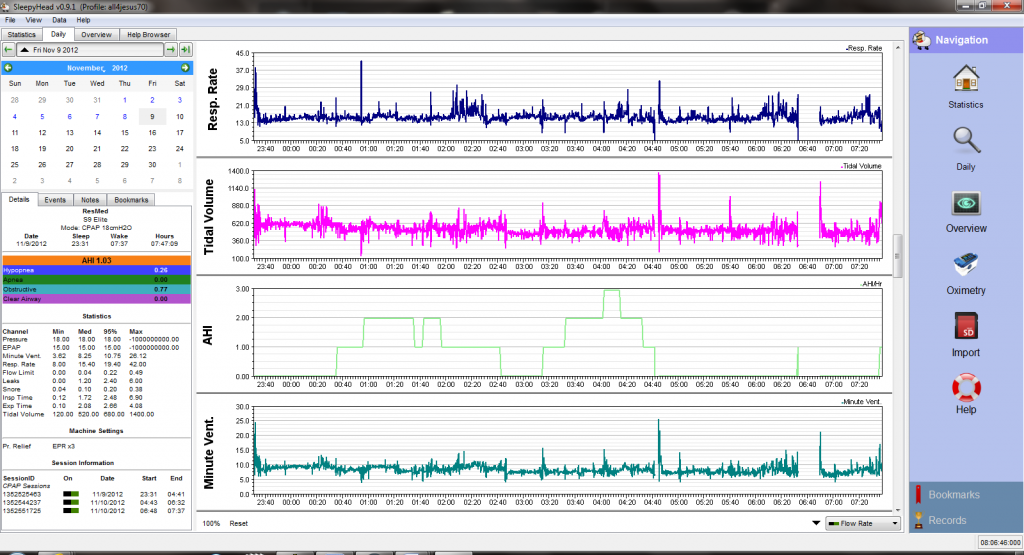Select November 5 in the calendar
1024x555 pixels.
click(x=42, y=116)
